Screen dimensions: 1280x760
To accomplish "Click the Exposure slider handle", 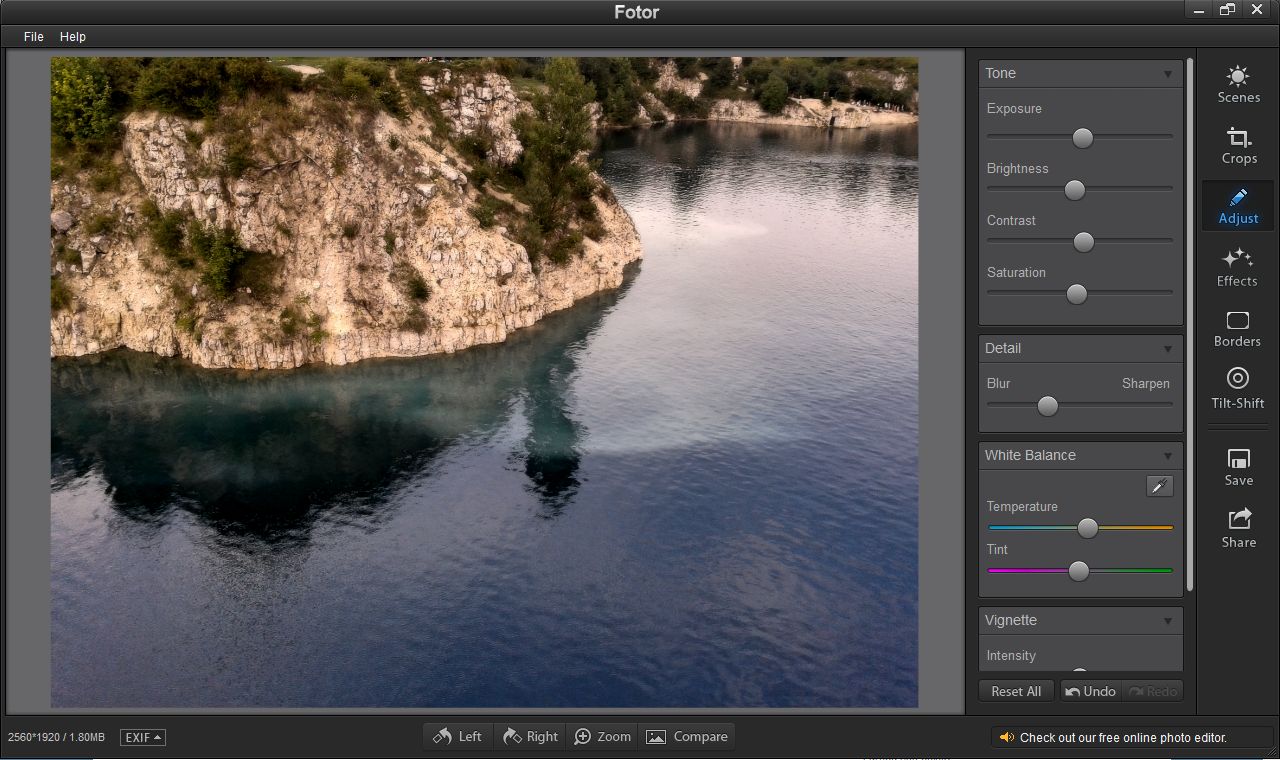I will (1083, 138).
